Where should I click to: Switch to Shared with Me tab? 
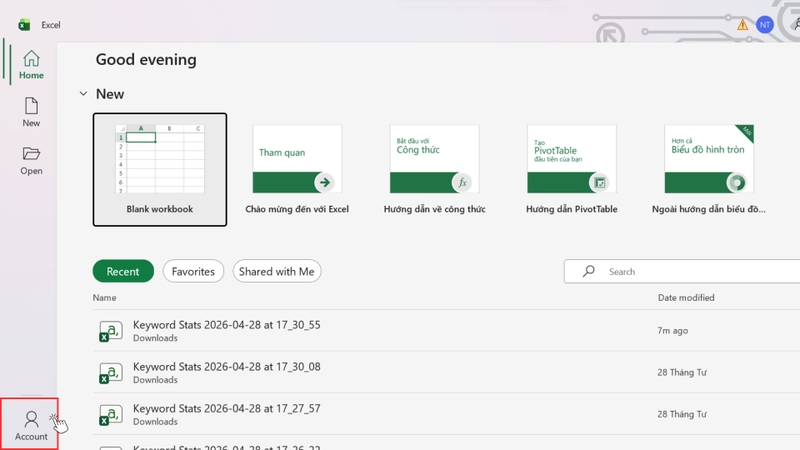coord(277,271)
